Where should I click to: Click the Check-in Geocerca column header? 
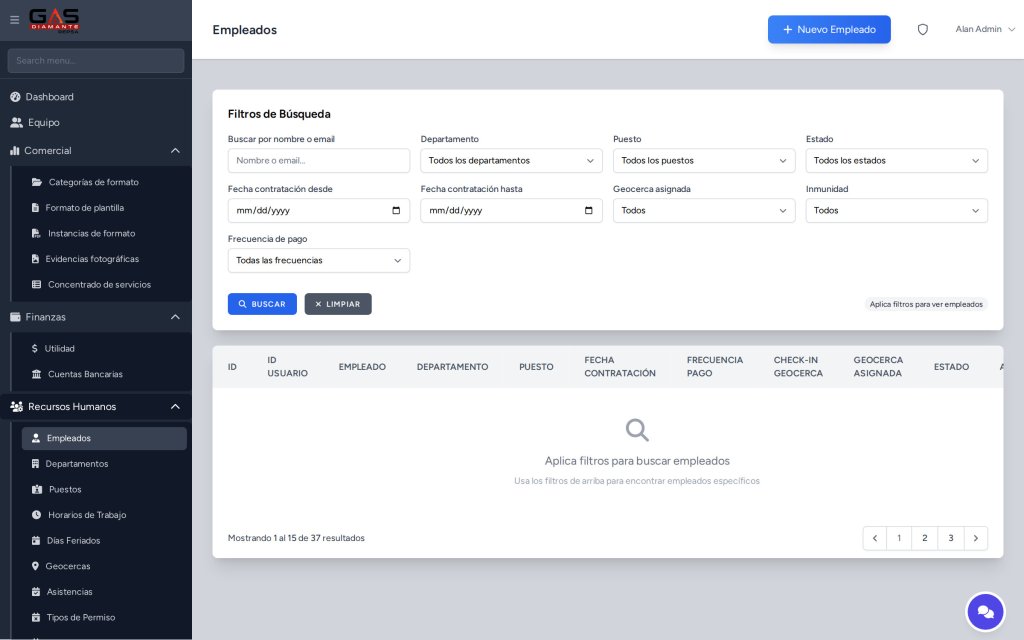pyautogui.click(x=798, y=366)
